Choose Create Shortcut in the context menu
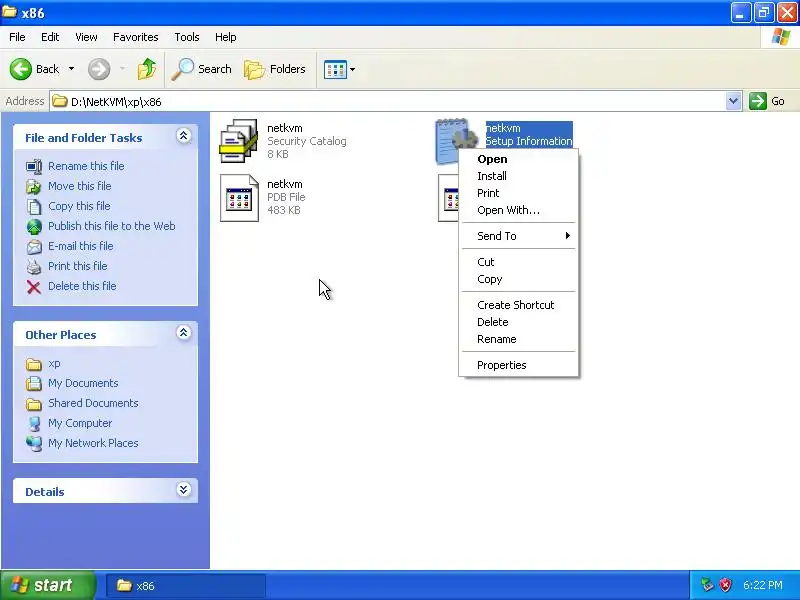 [518, 305]
